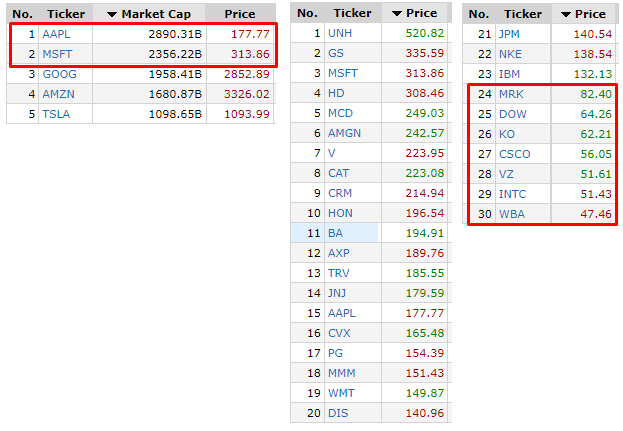Viewport: 623px width, 431px height.
Task: Click Price header in the left table
Action: point(240,14)
